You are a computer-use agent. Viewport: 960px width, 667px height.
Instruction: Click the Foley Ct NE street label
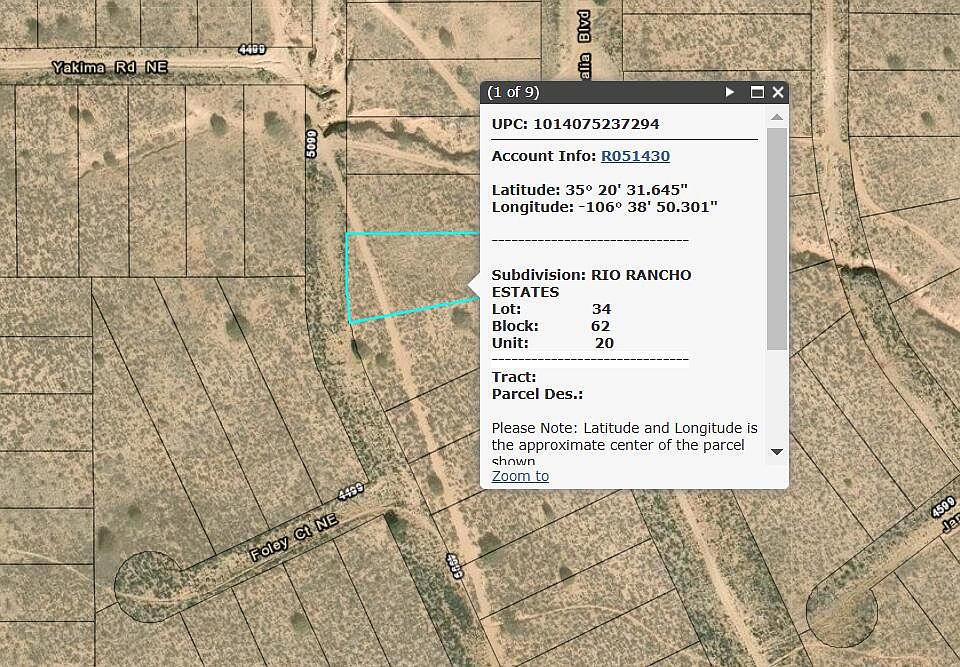[x=294, y=536]
